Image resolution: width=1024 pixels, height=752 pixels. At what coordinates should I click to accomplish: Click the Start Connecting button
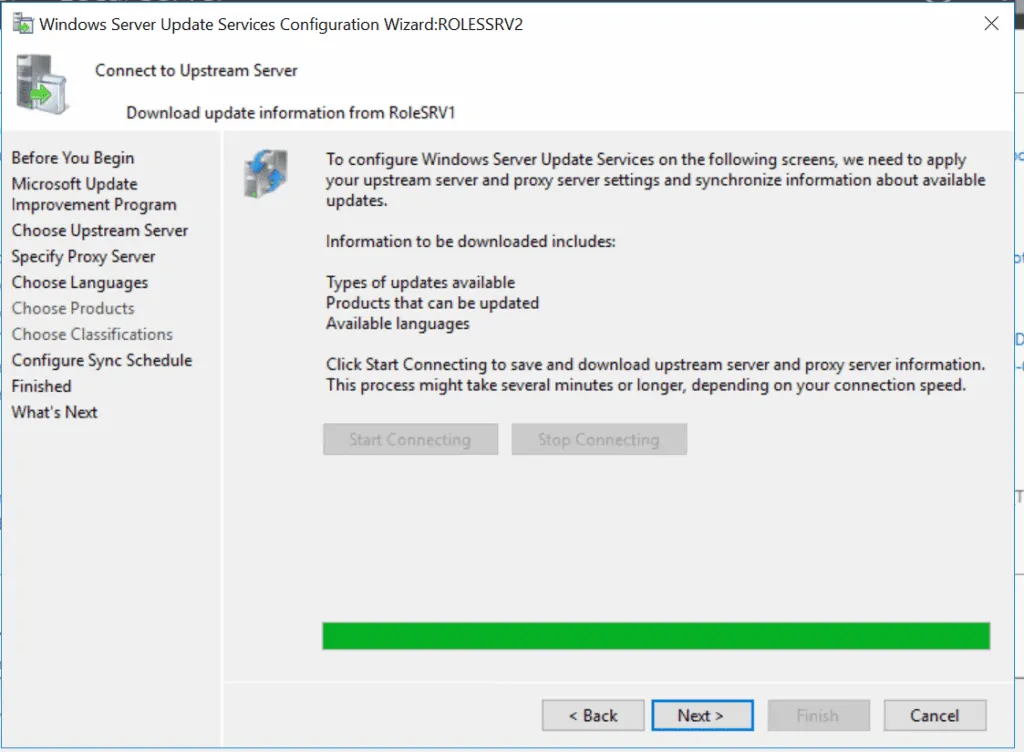tap(410, 439)
